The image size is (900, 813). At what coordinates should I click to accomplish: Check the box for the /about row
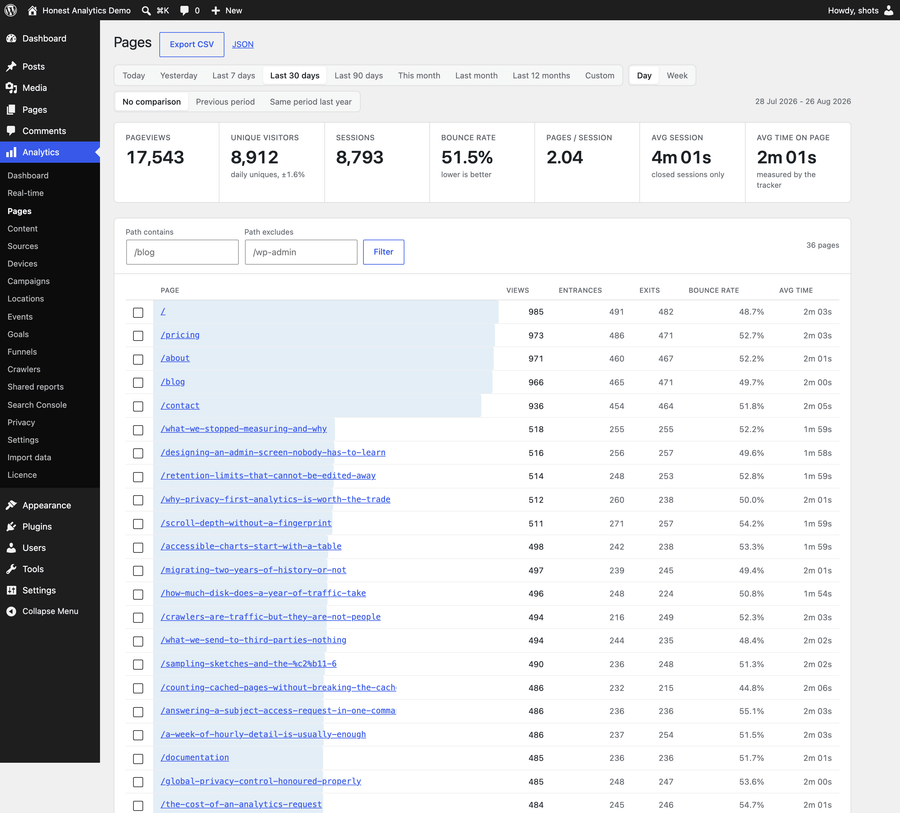[138, 359]
